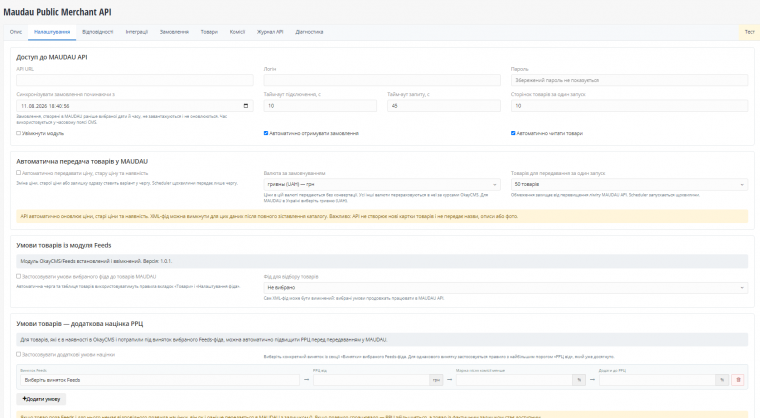The width and height of the screenshot is (760, 418).
Task: Click the margin after commission percent field
Action: [514, 380]
